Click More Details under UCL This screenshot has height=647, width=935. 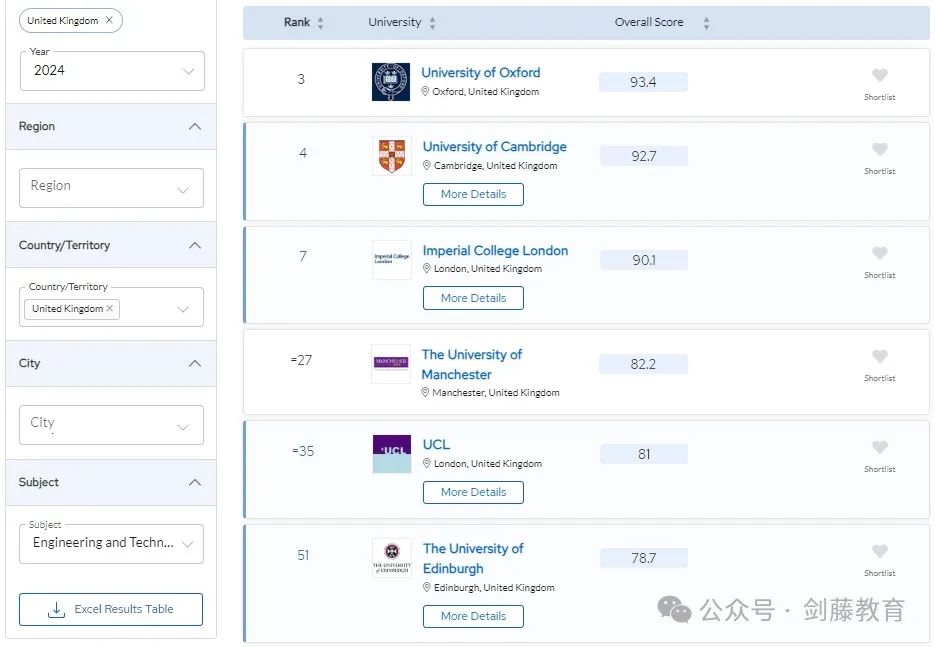point(473,493)
